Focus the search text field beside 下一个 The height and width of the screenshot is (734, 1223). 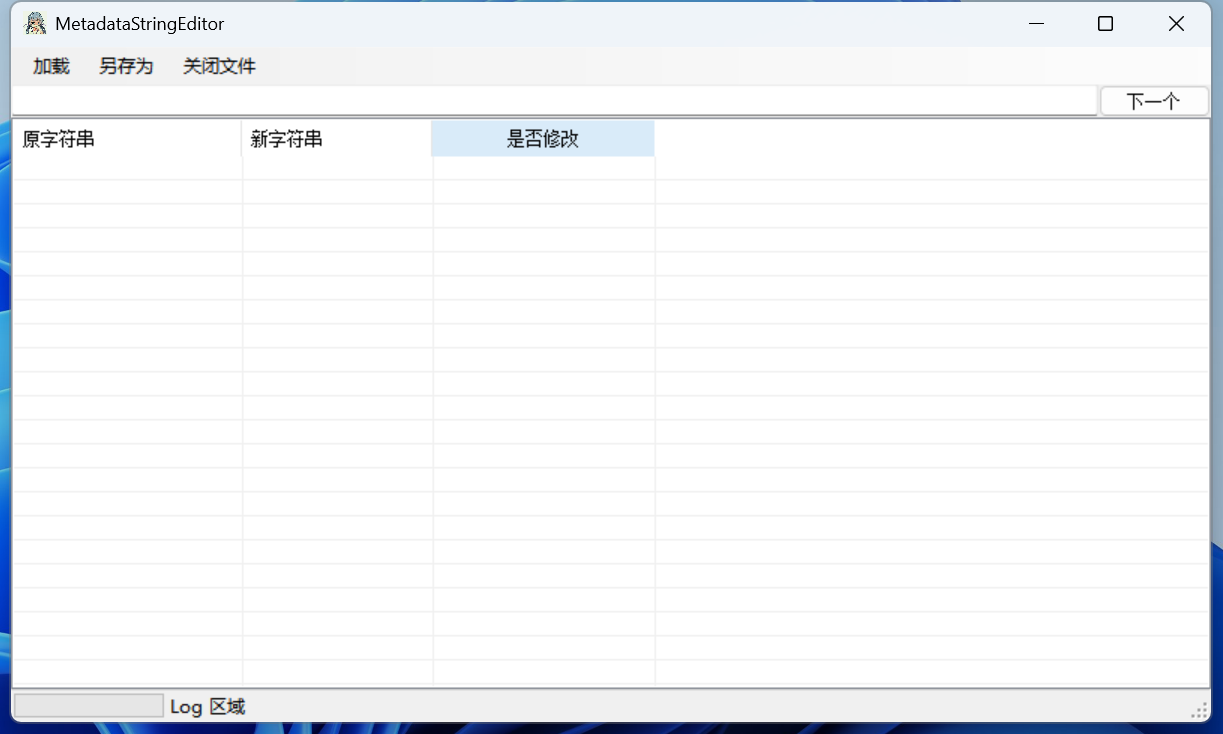(x=554, y=101)
